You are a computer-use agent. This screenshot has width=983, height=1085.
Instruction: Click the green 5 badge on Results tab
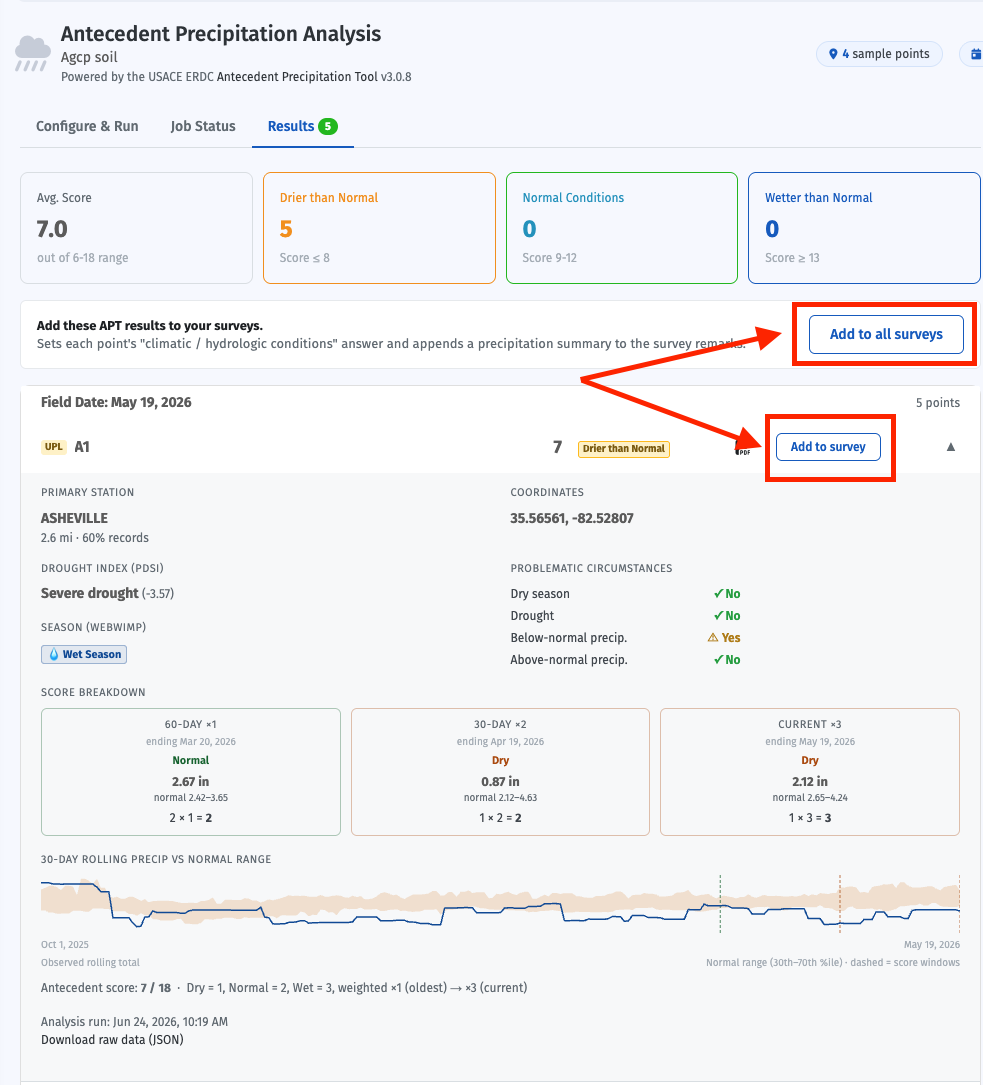pos(328,126)
